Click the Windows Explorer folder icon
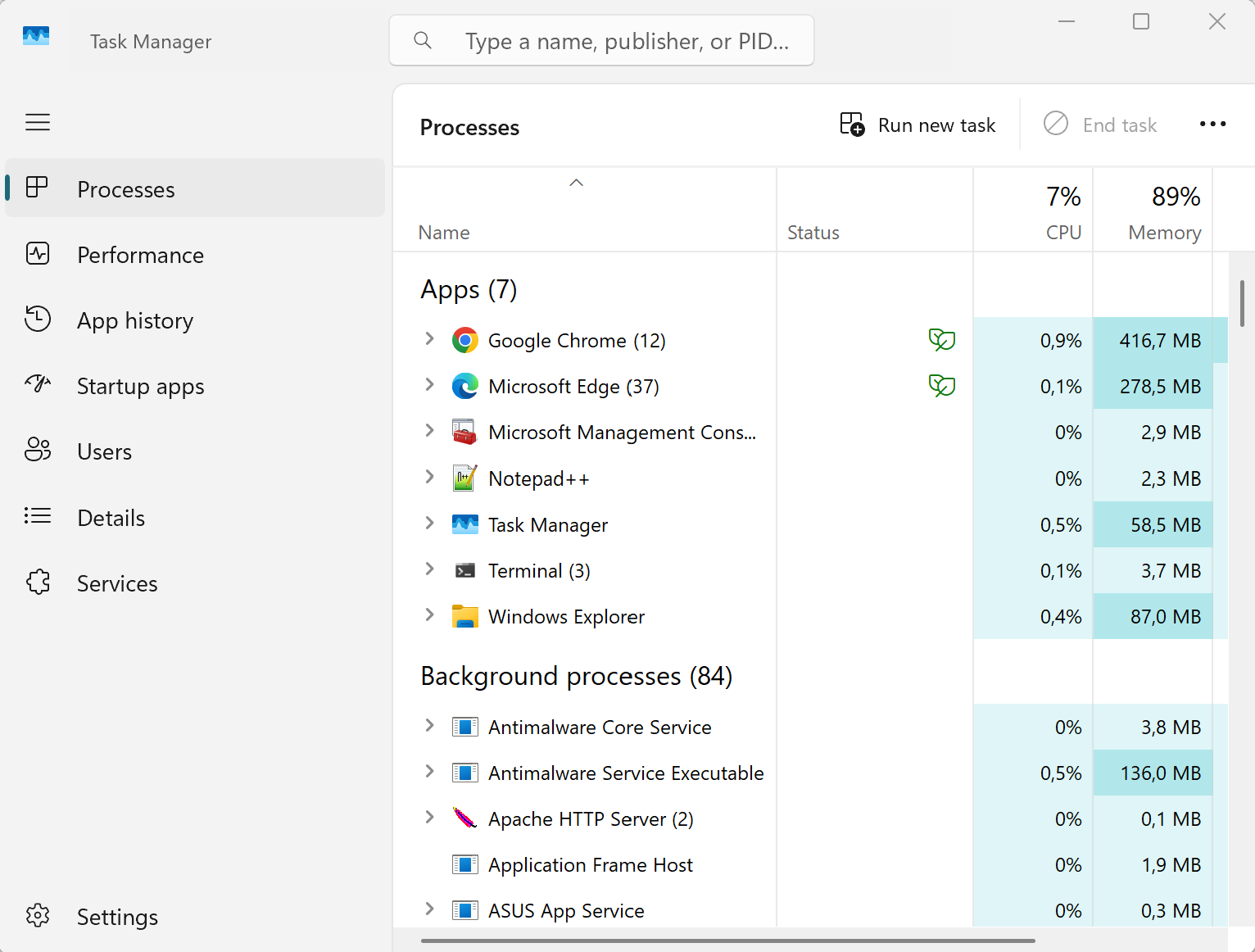The height and width of the screenshot is (952, 1255). [464, 616]
